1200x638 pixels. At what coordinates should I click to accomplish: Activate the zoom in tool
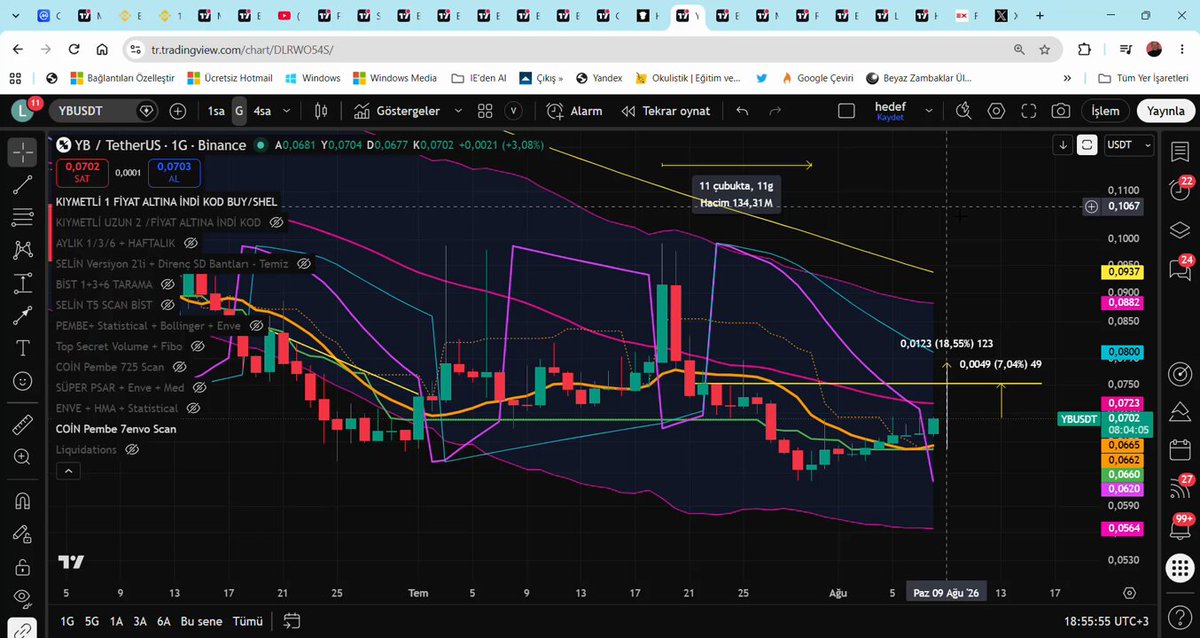pyautogui.click(x=22, y=458)
